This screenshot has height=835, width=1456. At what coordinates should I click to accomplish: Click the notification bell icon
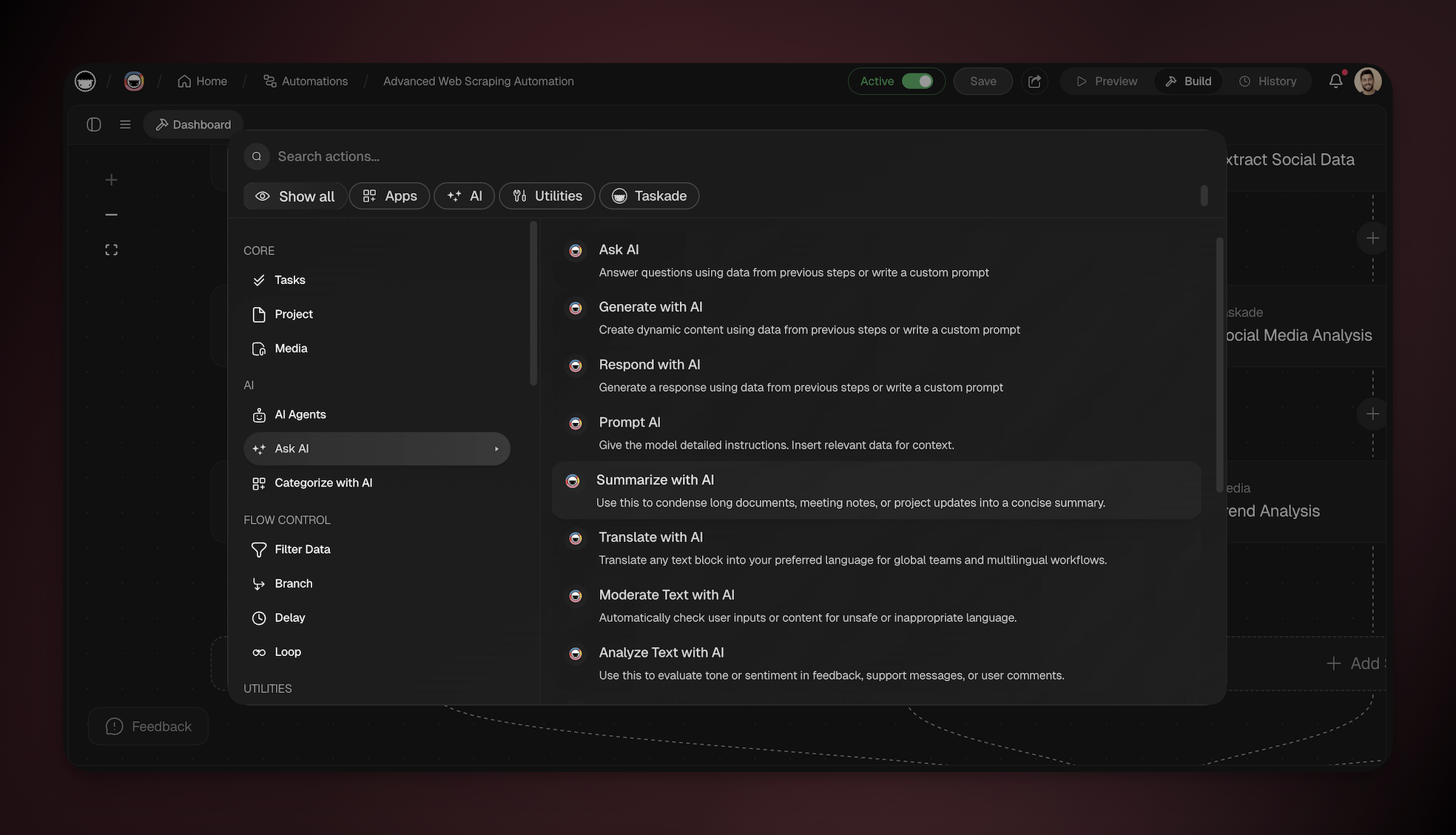pos(1335,81)
